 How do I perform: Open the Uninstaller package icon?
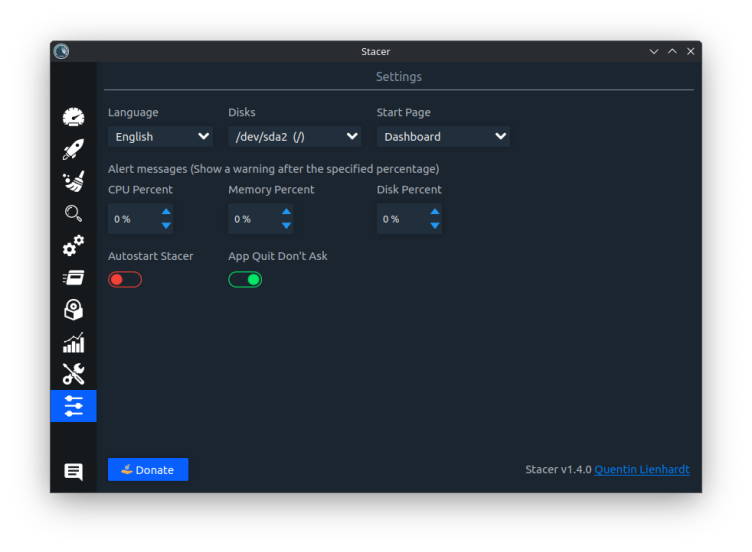click(x=73, y=309)
